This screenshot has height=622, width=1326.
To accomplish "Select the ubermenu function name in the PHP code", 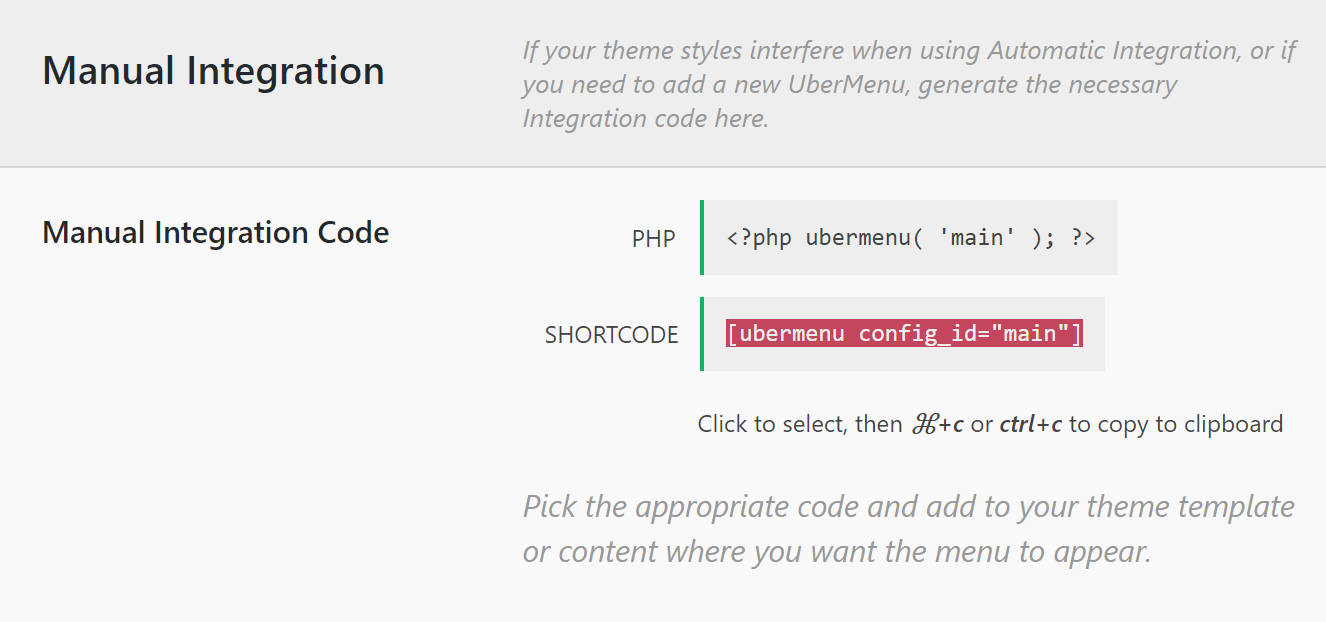I will [x=857, y=237].
